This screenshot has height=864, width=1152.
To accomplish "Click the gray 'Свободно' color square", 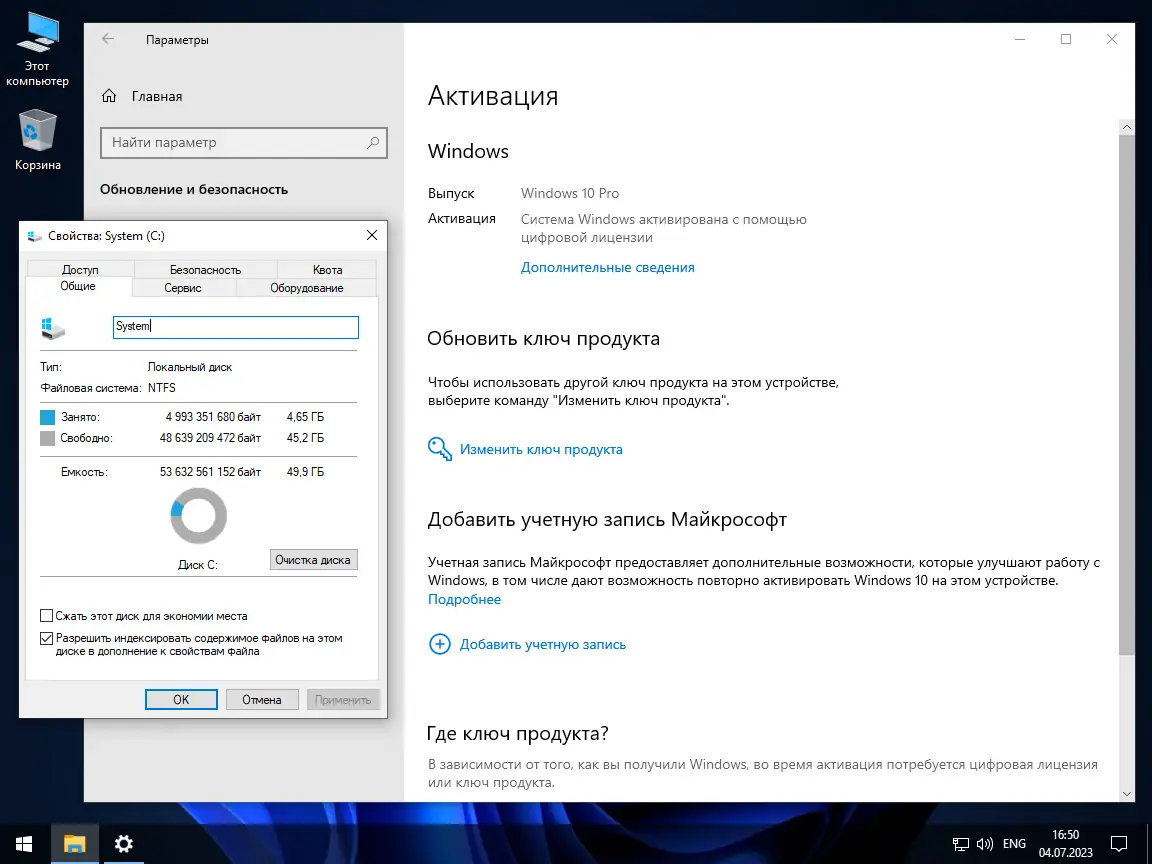I will [x=48, y=439].
